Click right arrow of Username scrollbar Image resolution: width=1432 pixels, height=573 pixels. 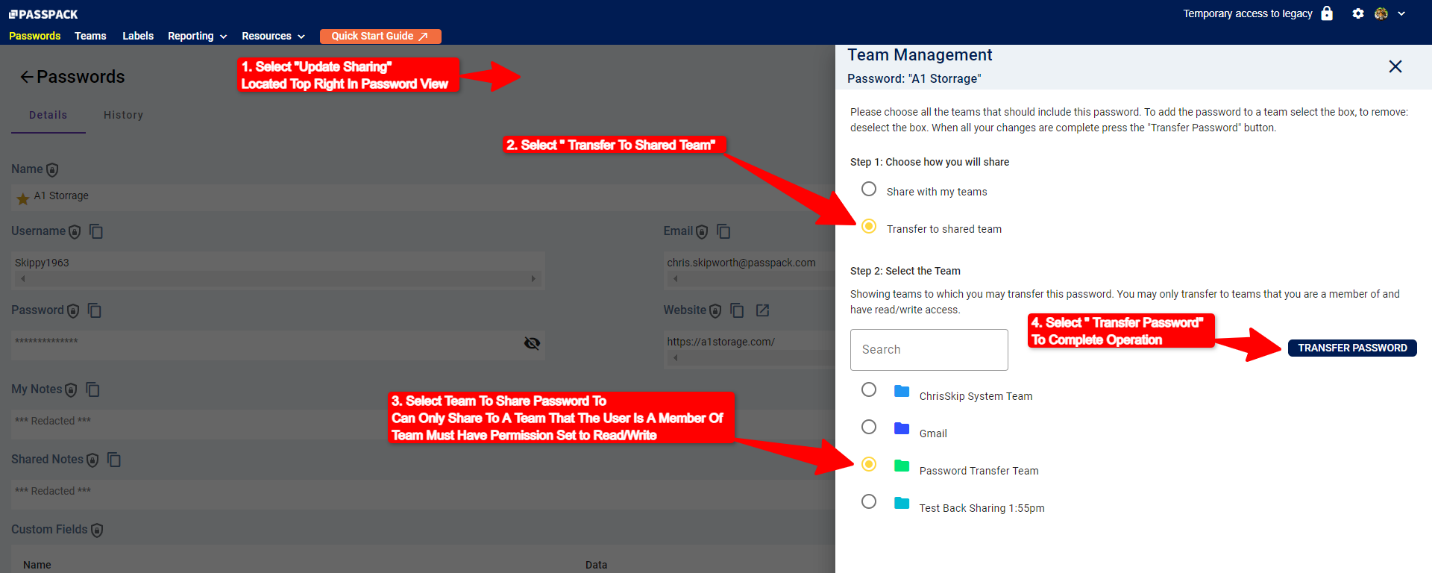point(534,278)
